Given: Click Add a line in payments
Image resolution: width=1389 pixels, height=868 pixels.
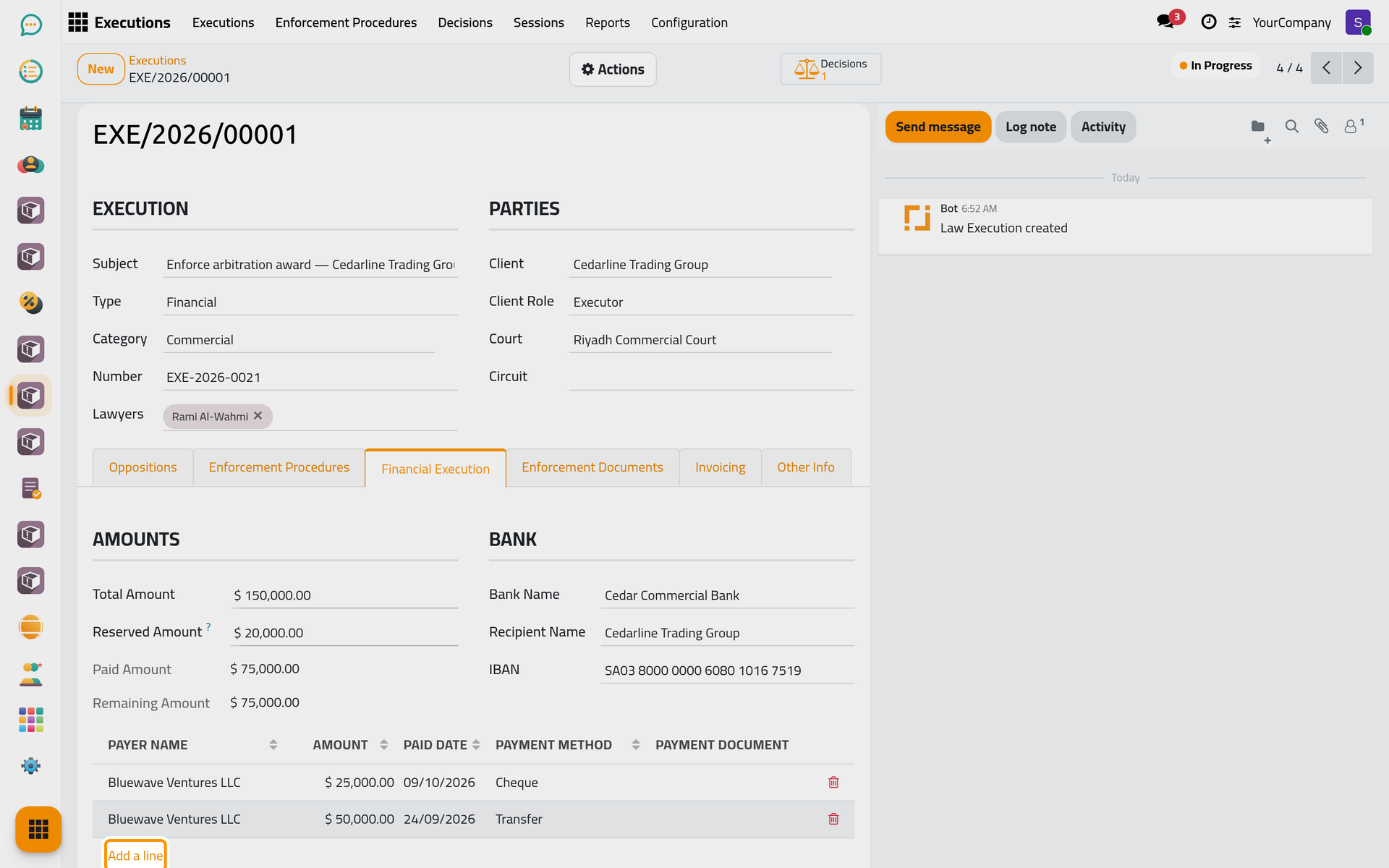Looking at the screenshot, I should click(135, 856).
